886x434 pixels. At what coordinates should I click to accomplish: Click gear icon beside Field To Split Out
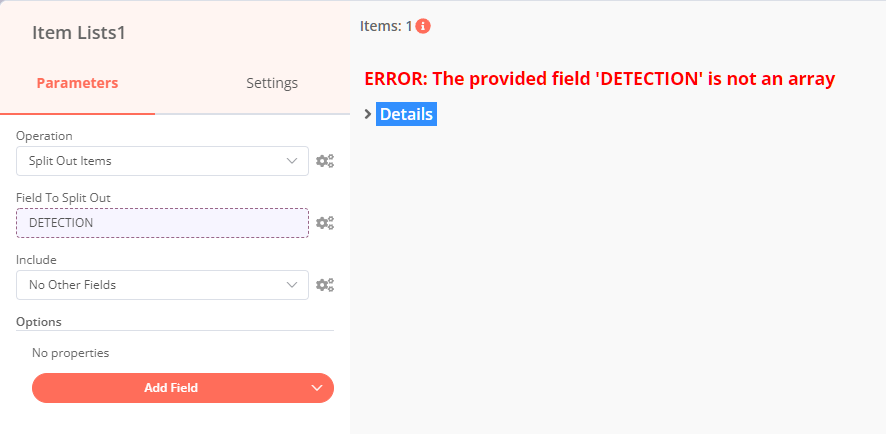click(325, 223)
